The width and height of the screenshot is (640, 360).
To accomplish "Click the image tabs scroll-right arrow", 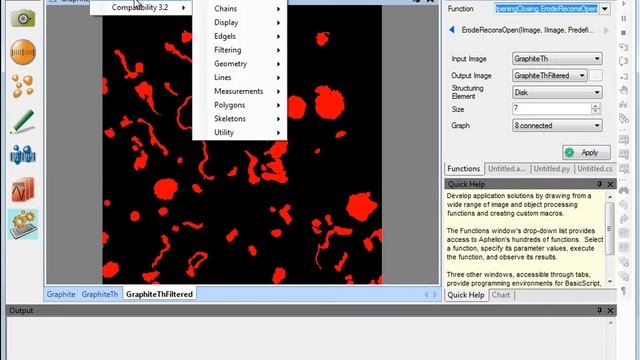I will click(435, 294).
